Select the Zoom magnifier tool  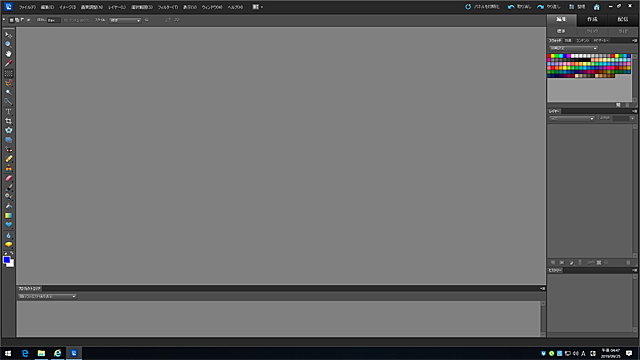pyautogui.click(x=8, y=44)
